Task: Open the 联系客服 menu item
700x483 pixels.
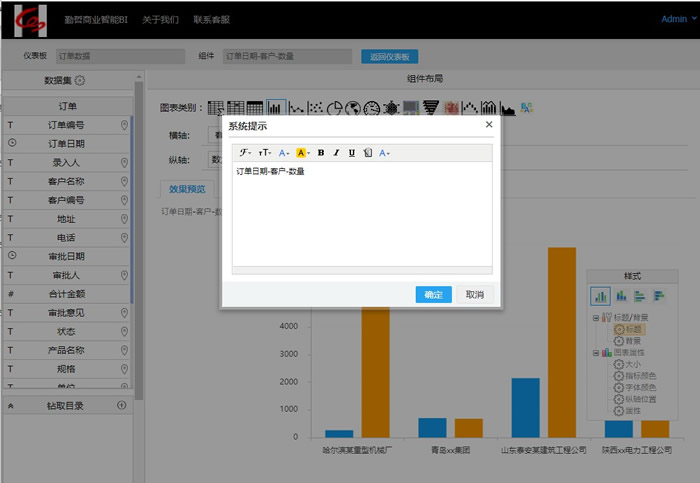Action: click(211, 19)
